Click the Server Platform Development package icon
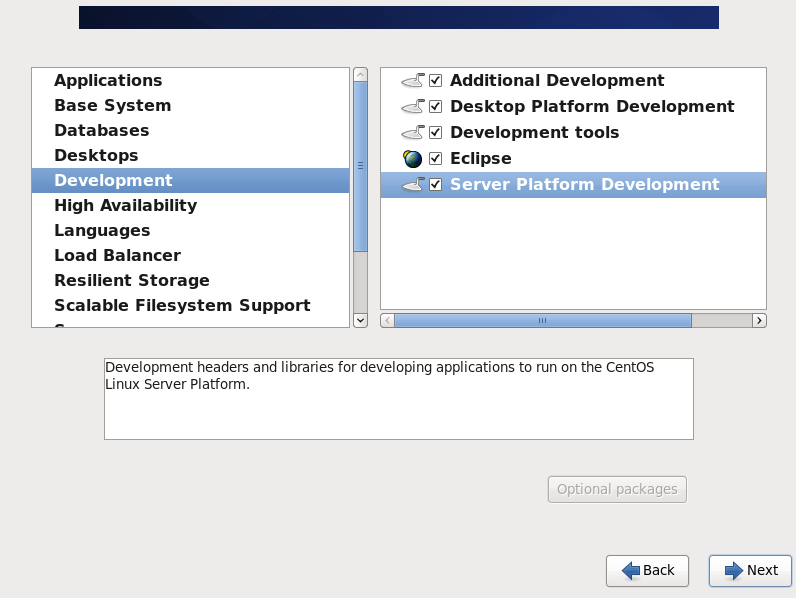 pyautogui.click(x=412, y=185)
